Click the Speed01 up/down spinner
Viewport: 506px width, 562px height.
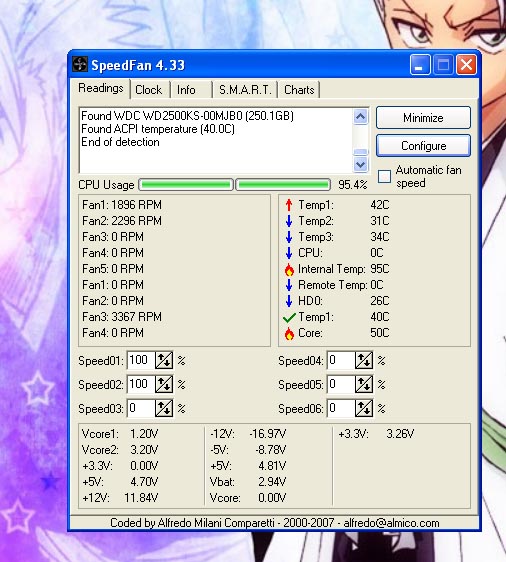[x=164, y=360]
